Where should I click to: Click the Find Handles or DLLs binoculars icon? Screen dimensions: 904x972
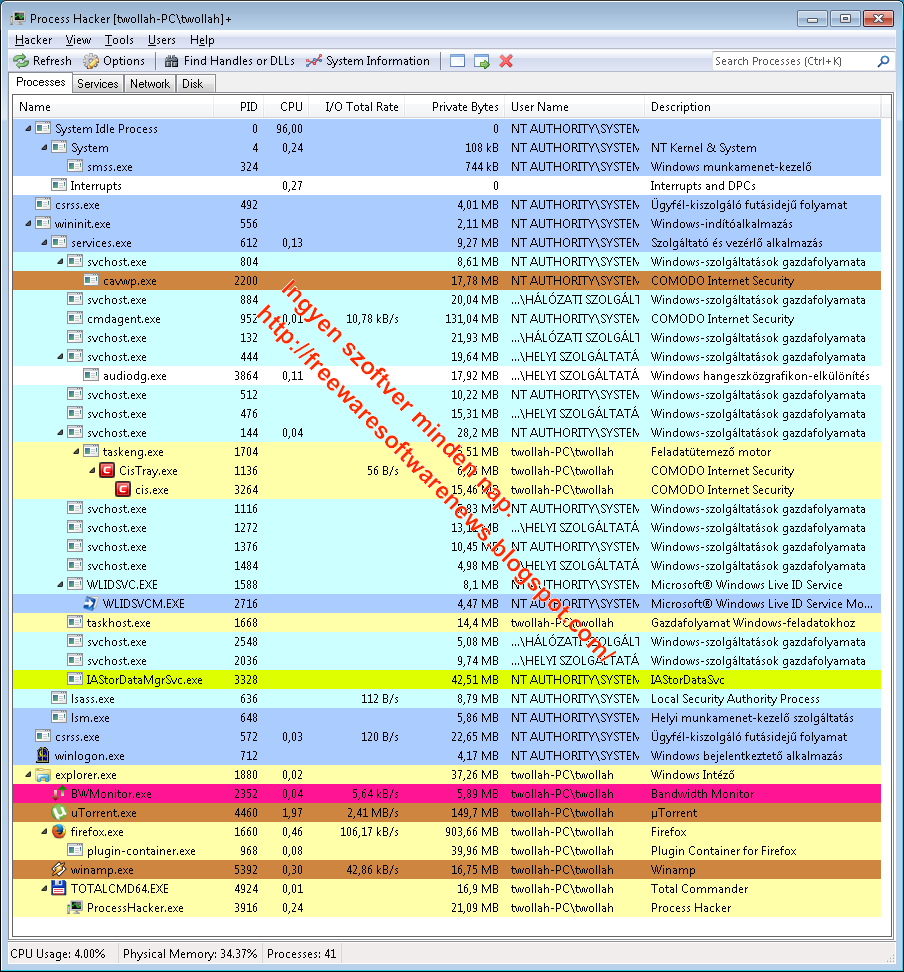pos(171,61)
